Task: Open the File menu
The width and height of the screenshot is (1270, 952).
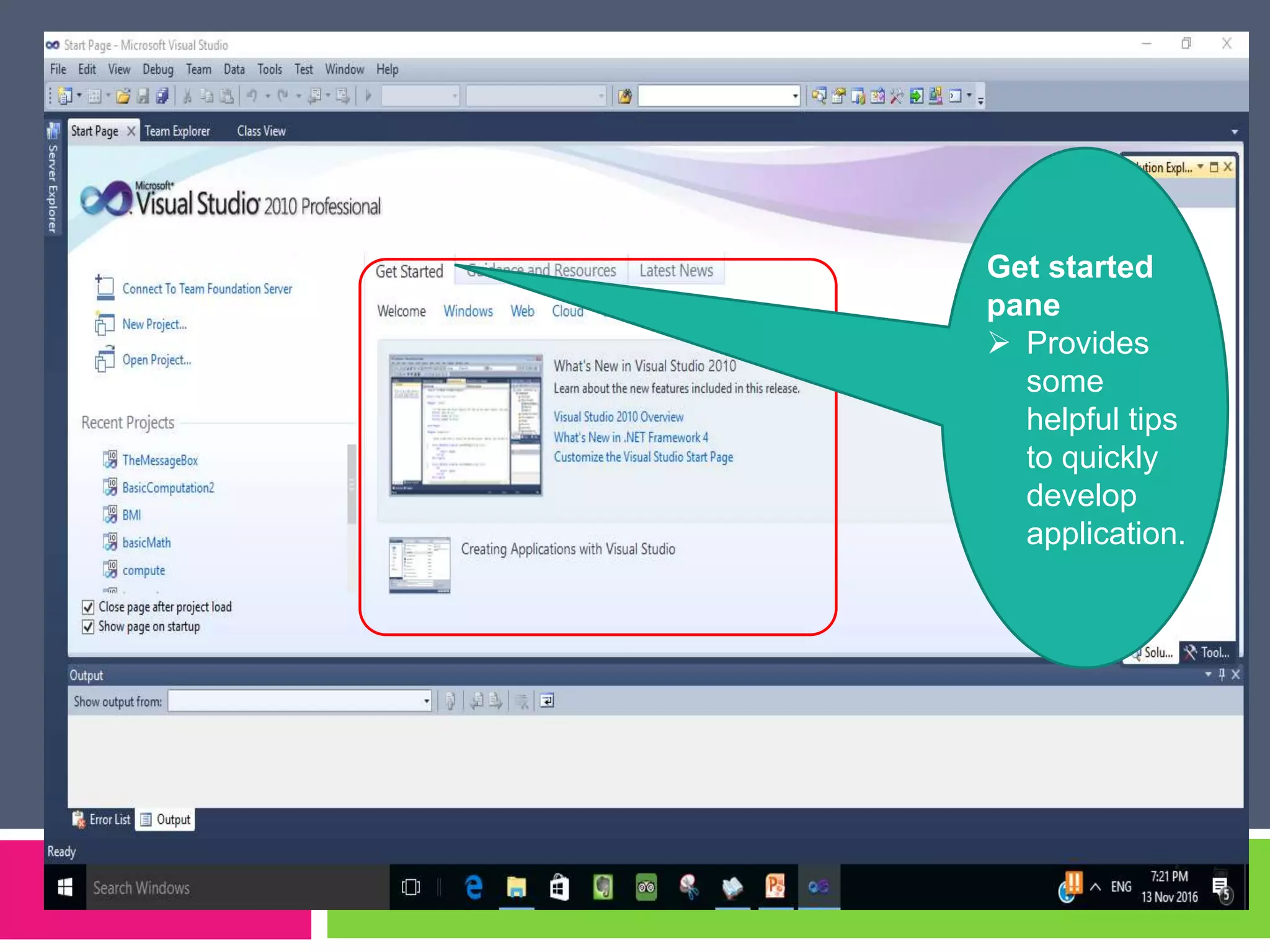Action: click(58, 69)
